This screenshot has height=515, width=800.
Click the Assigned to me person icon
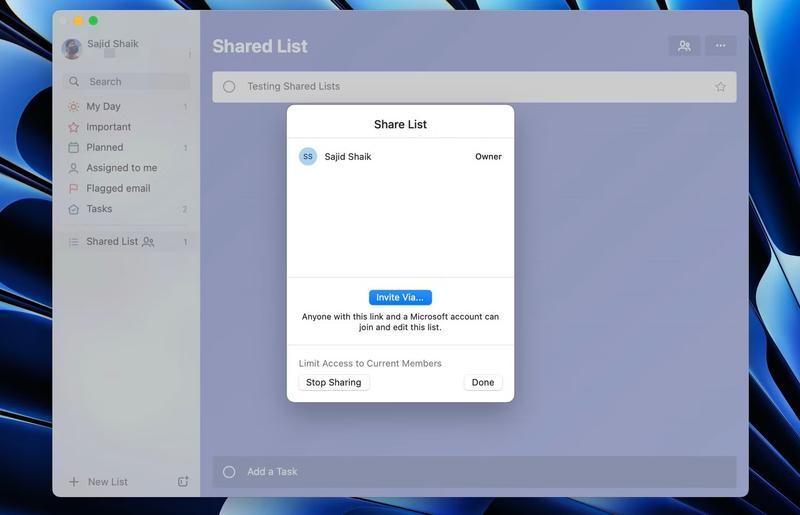[x=73, y=168]
